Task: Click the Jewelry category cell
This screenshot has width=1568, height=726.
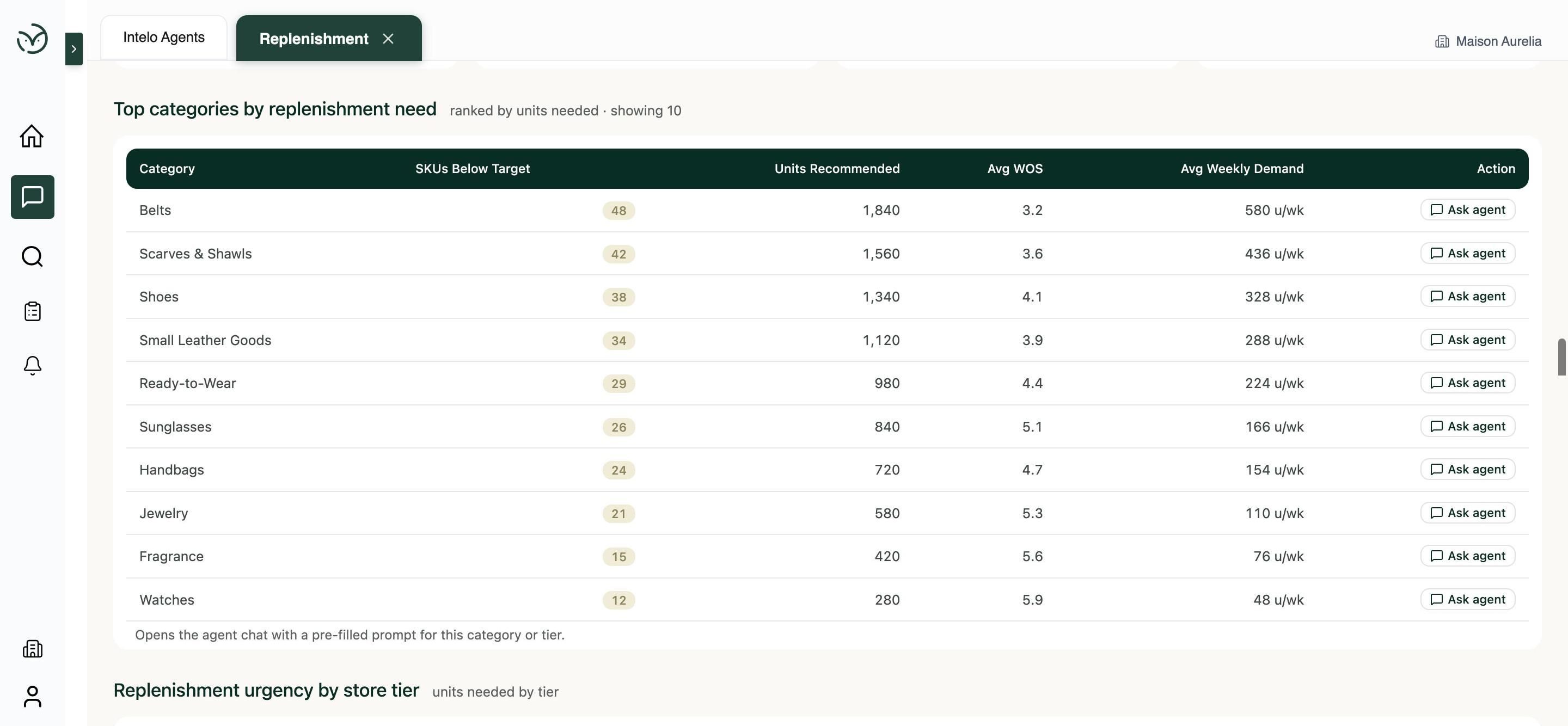Action: pos(164,513)
